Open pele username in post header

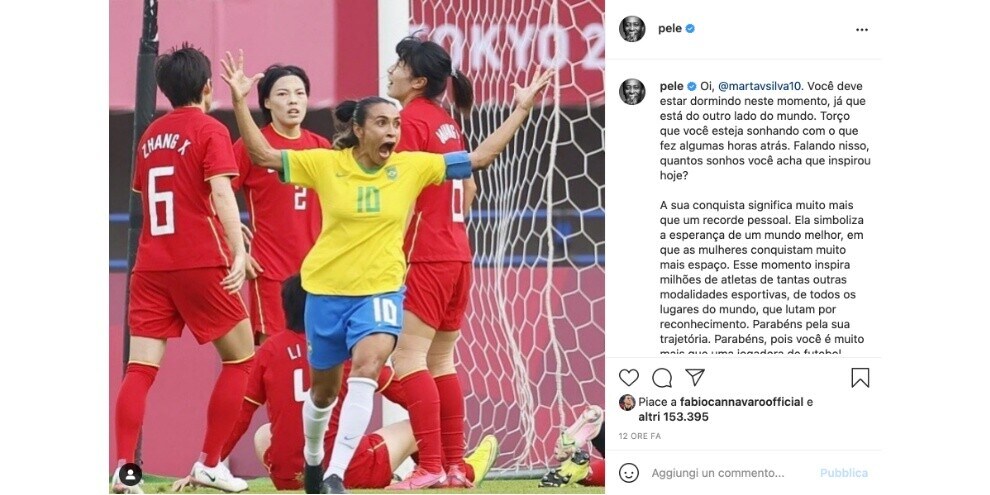click(670, 29)
